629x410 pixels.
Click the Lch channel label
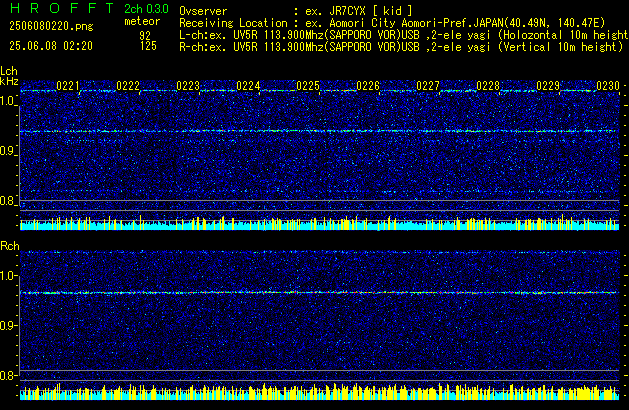pos(9,71)
